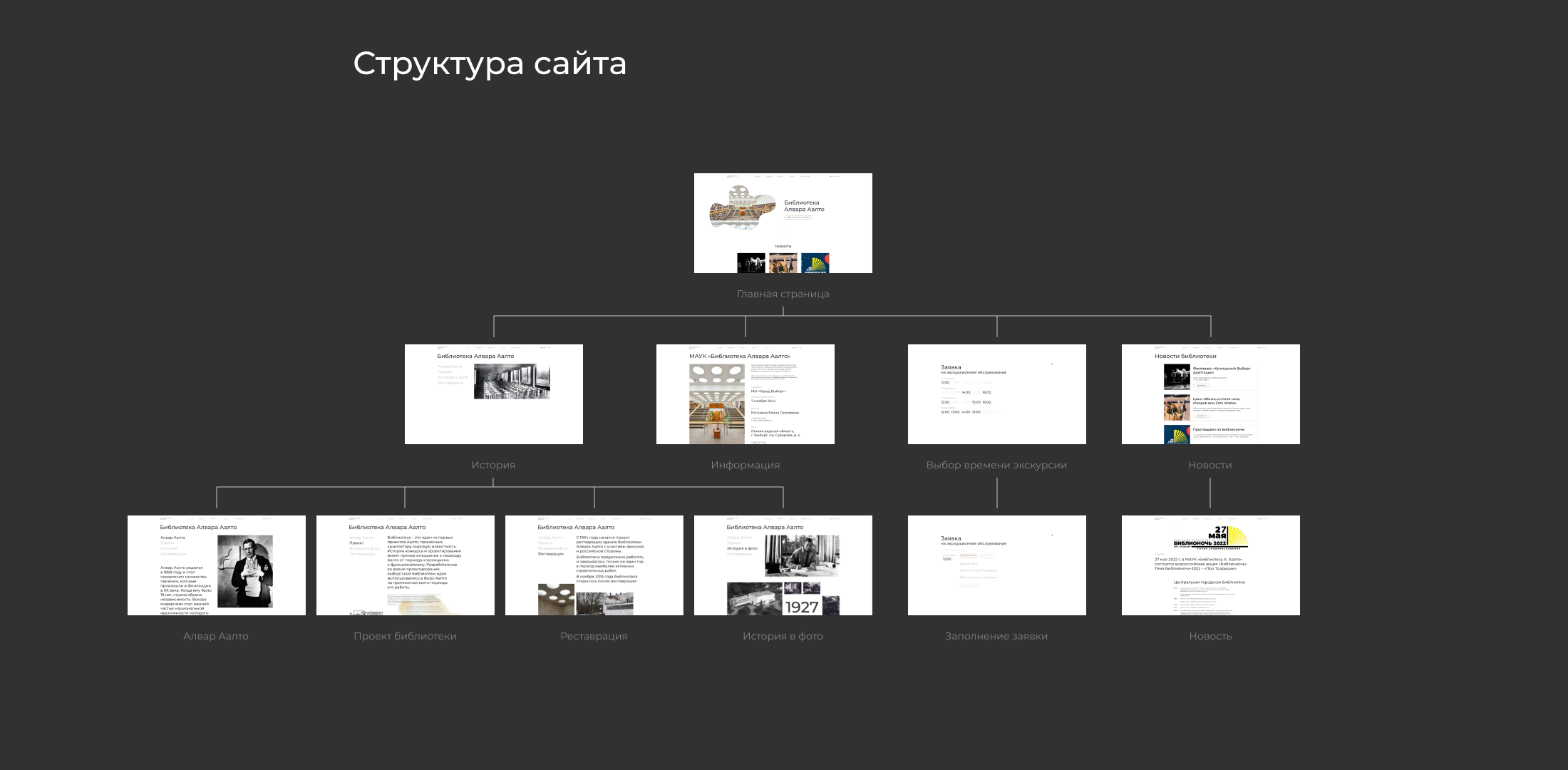Open the Реставрация page thumbnail
Image resolution: width=1568 pixels, height=770 pixels.
pyautogui.click(x=594, y=565)
